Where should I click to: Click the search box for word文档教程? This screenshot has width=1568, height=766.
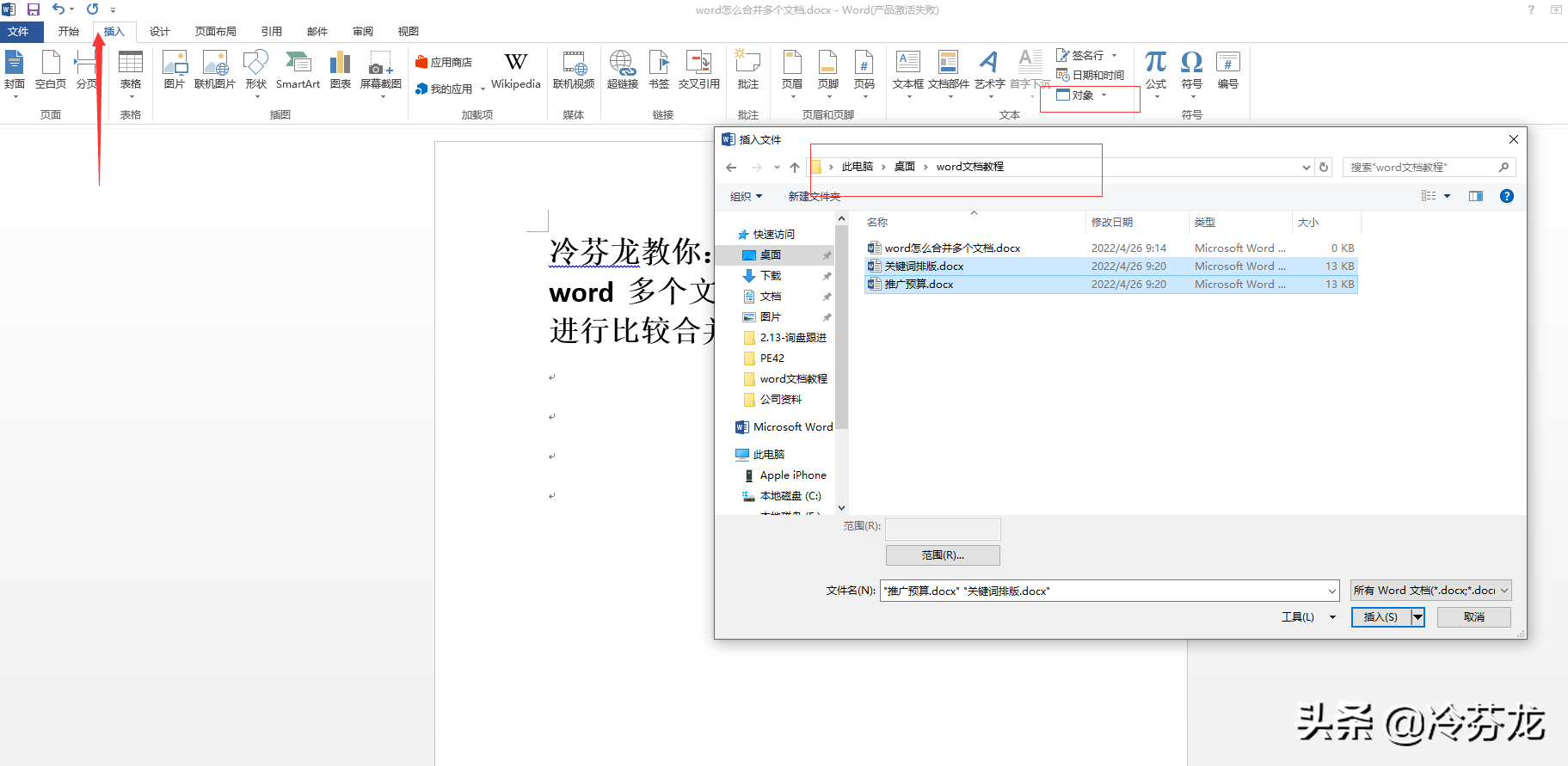tap(1428, 168)
